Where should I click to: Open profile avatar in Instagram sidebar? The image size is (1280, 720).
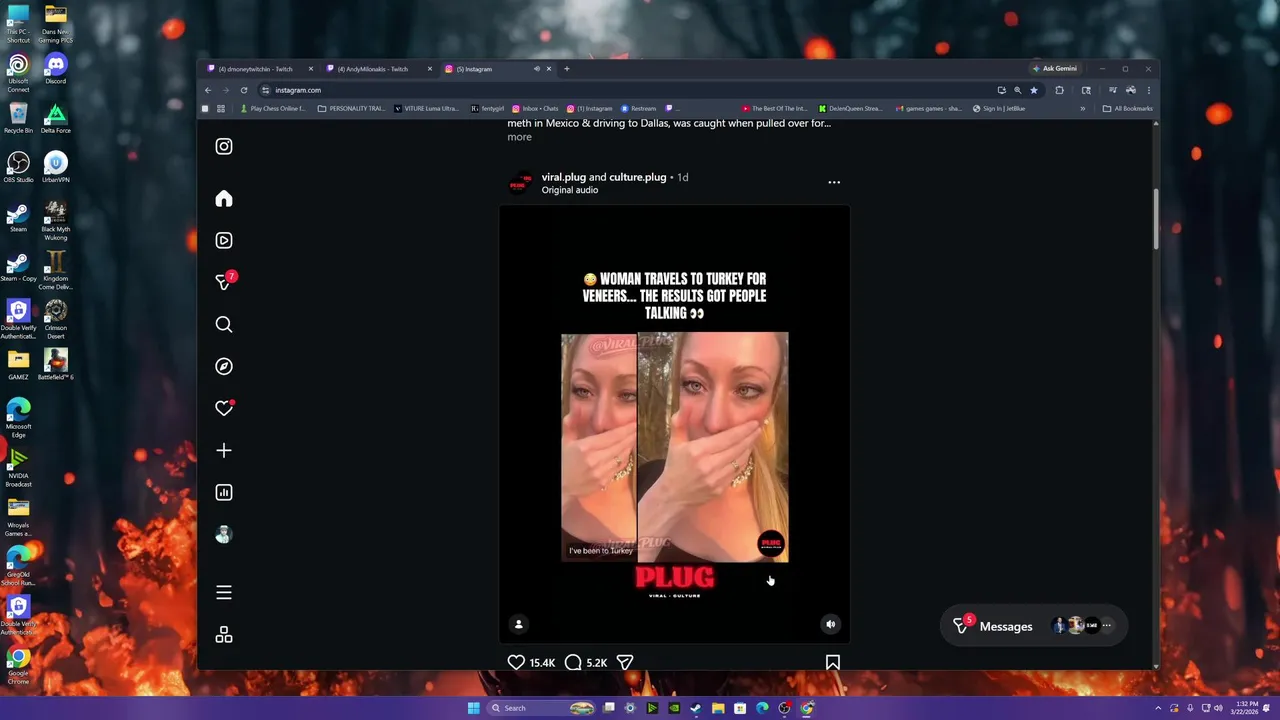(x=224, y=535)
